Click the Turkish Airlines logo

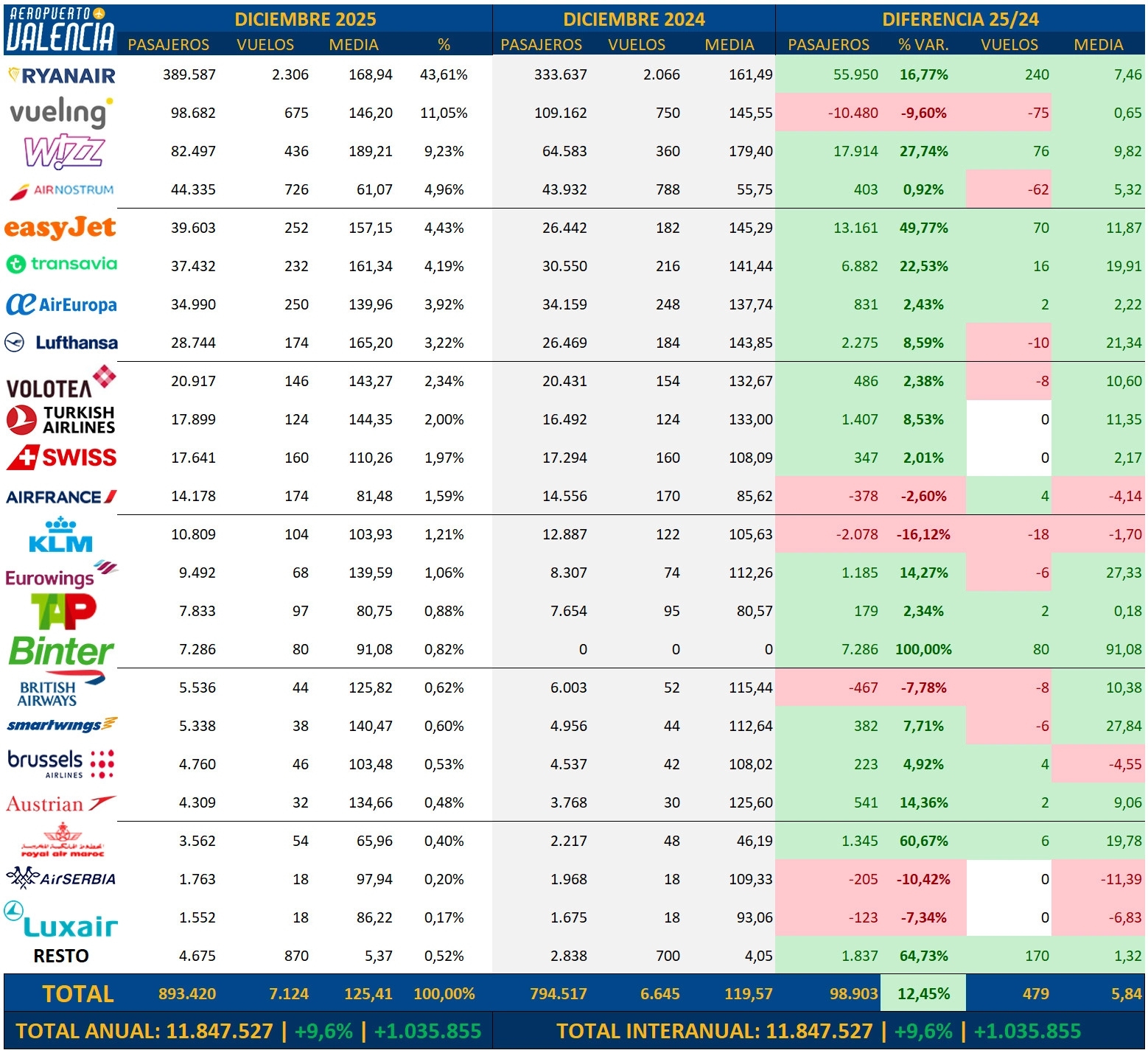click(x=60, y=419)
